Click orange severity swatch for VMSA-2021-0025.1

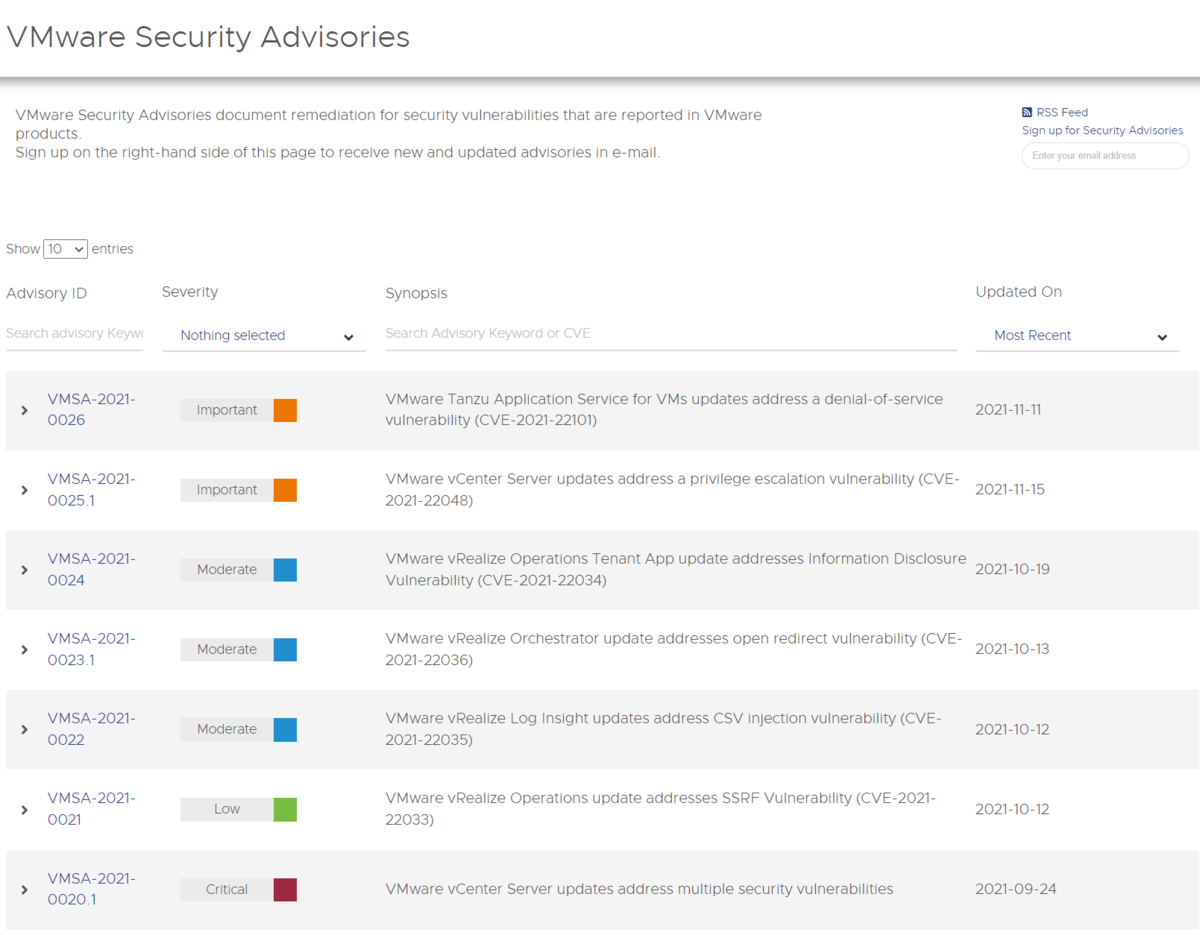pyautogui.click(x=285, y=490)
